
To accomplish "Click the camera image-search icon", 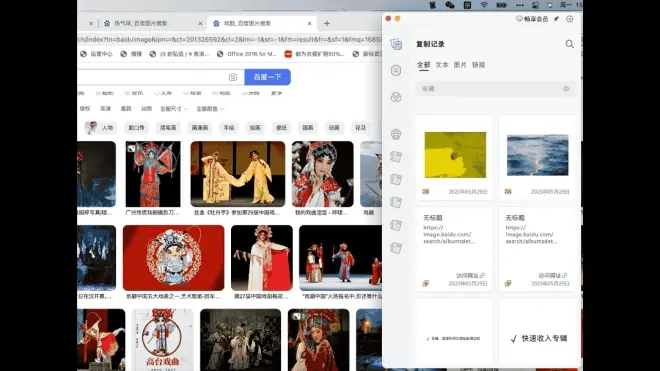I will tap(233, 77).
